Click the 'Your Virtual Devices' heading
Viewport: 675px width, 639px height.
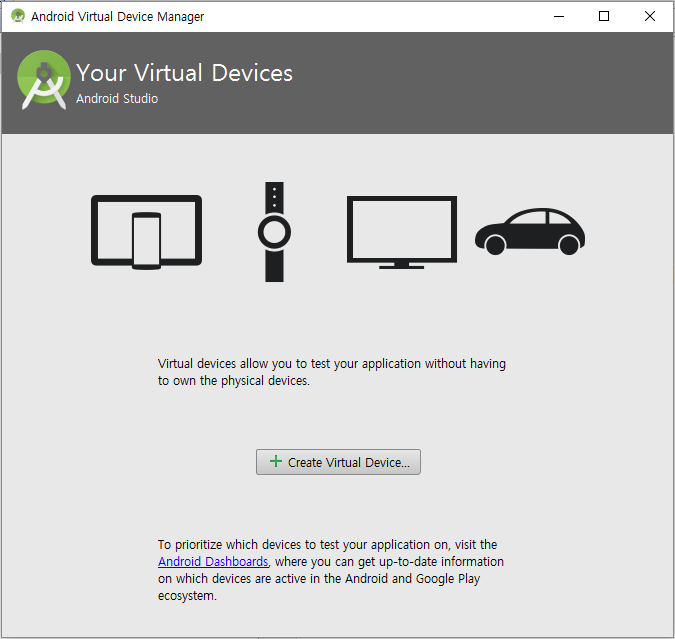pos(184,73)
